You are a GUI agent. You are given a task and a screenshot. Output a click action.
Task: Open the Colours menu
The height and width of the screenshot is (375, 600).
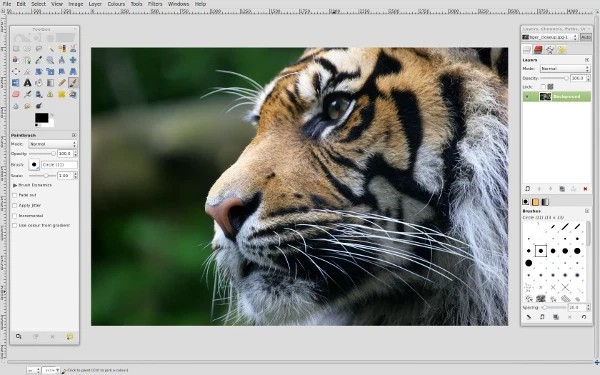116,4
